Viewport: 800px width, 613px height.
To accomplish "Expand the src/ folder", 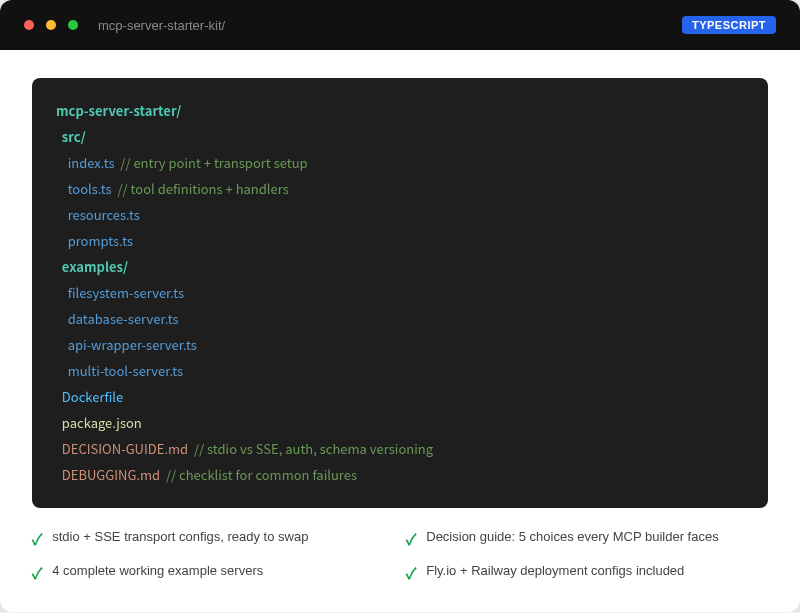I will click(73, 137).
